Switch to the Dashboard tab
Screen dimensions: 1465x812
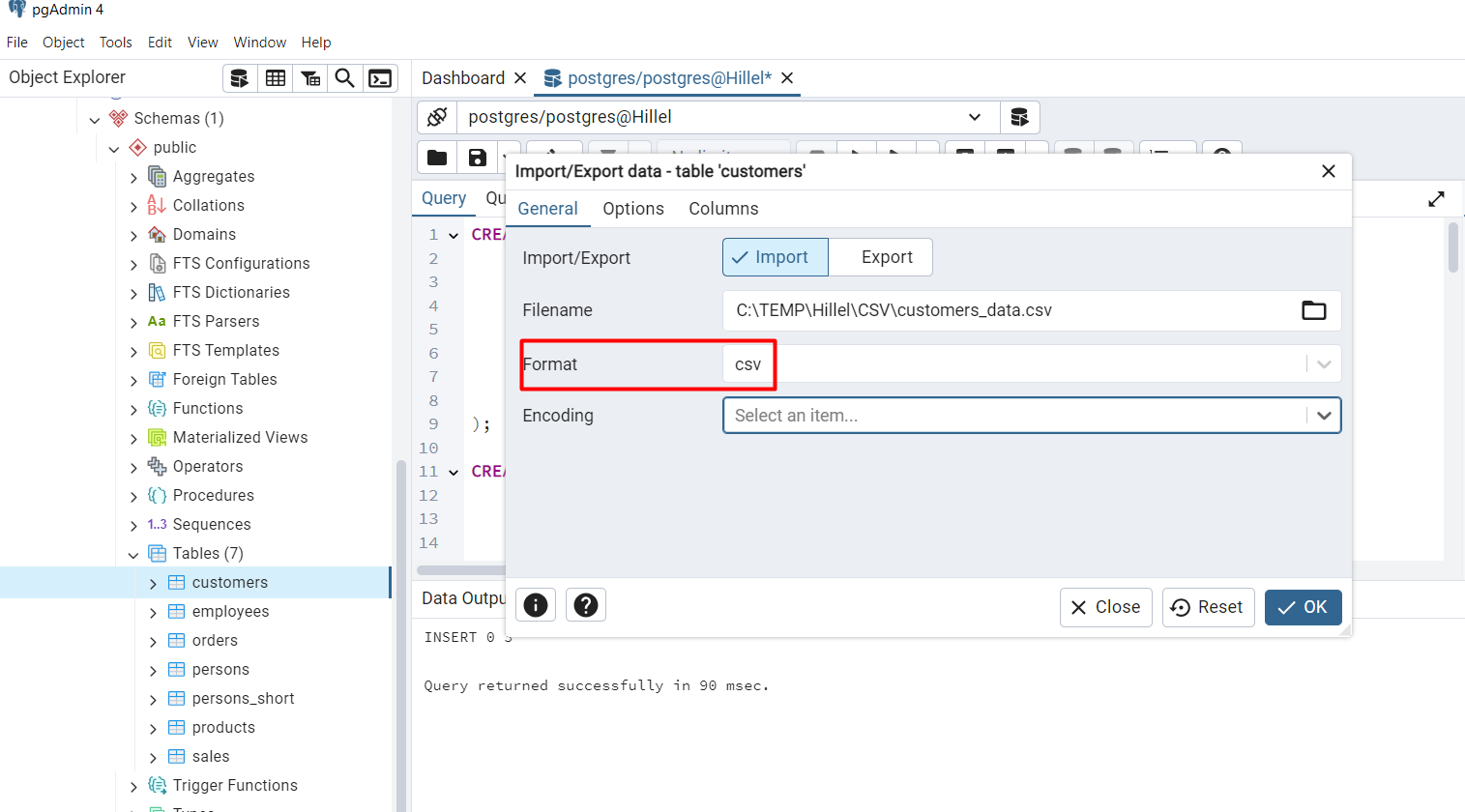(463, 78)
